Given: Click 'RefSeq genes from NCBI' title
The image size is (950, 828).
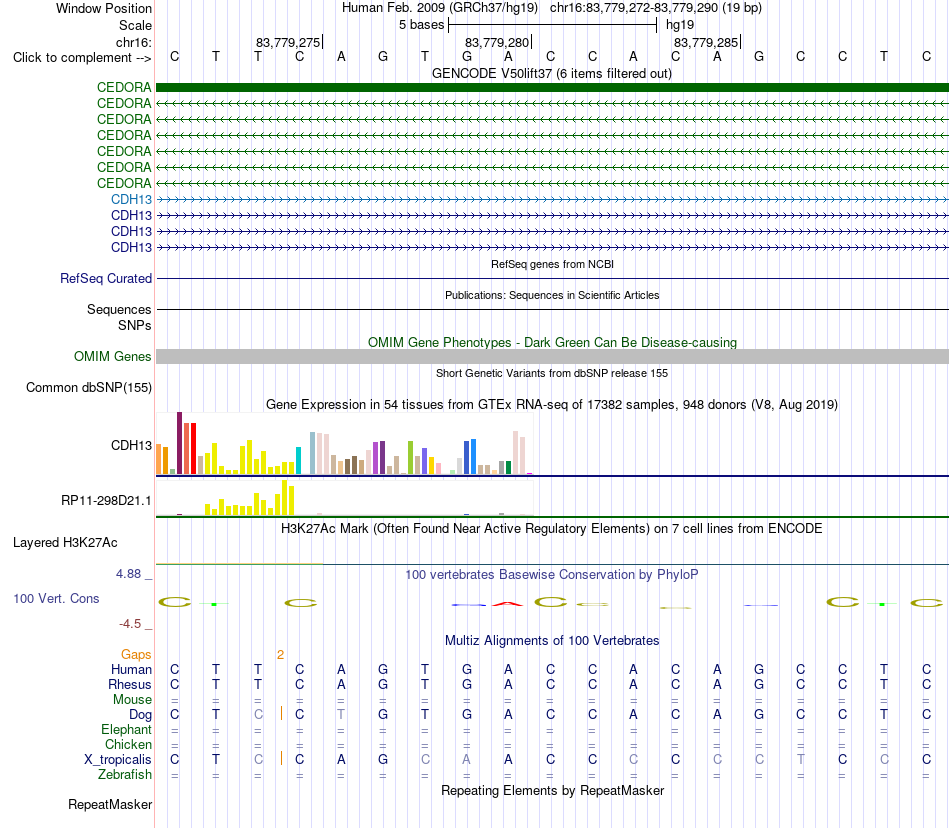Looking at the screenshot, I should click(x=552, y=264).
